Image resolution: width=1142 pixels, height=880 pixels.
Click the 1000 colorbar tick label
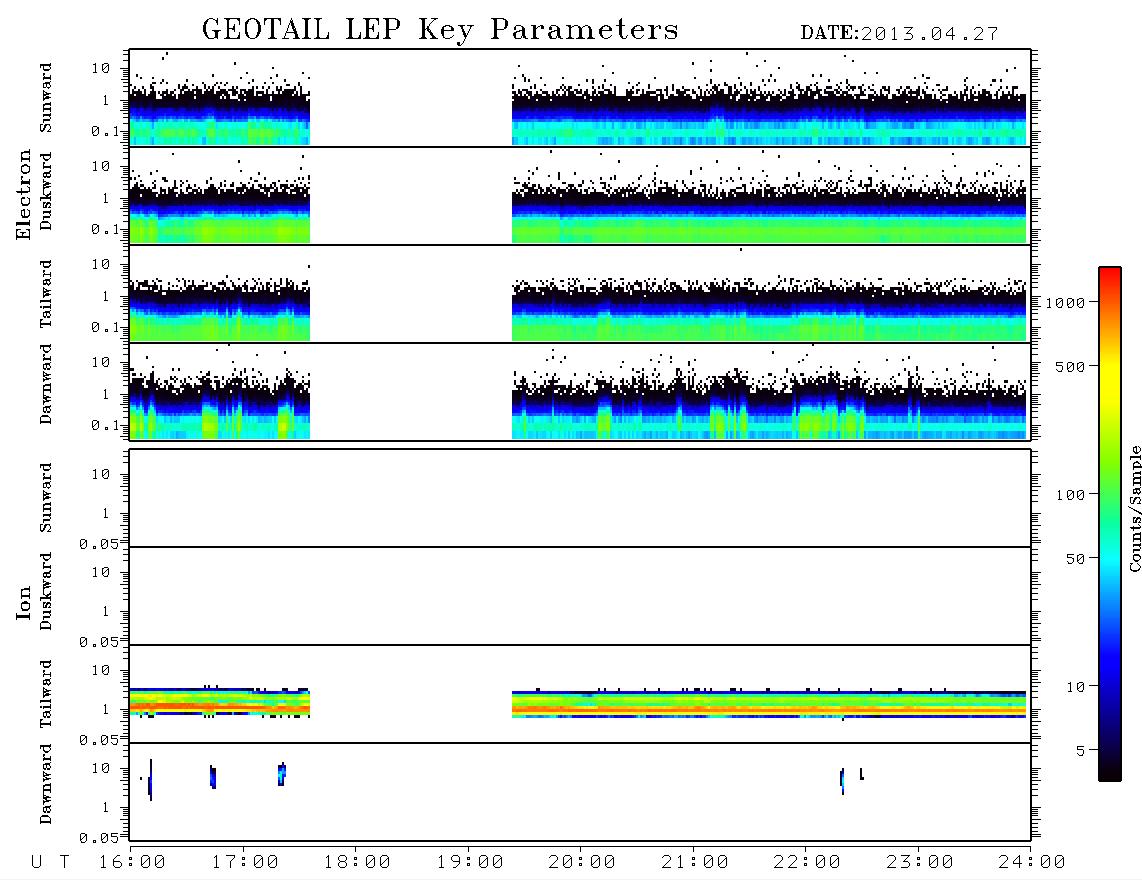pyautogui.click(x=1066, y=303)
